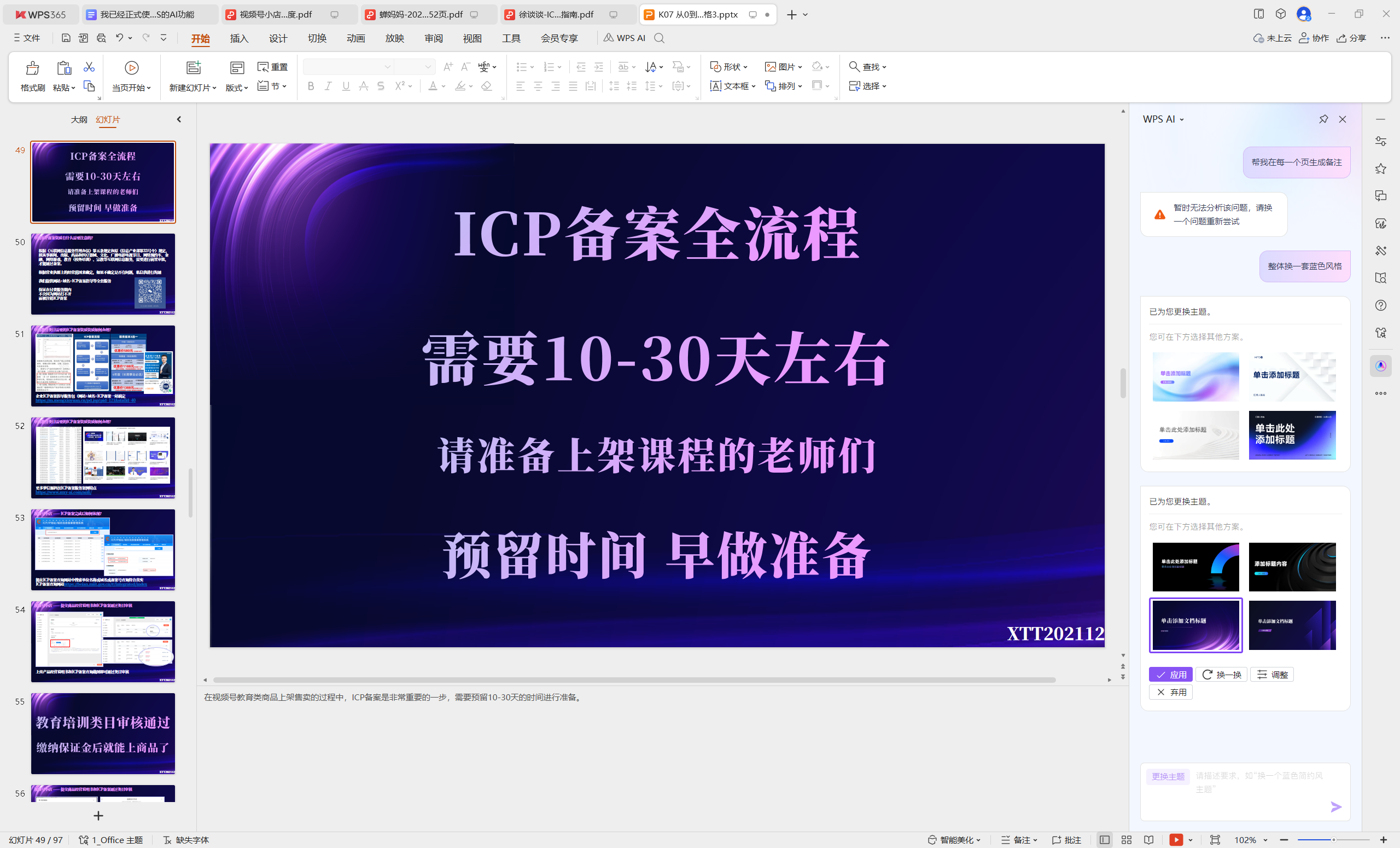Screen dimensions: 1400x848
Task: Open the WPS AI panel title dropdown
Action: click(x=1182, y=120)
